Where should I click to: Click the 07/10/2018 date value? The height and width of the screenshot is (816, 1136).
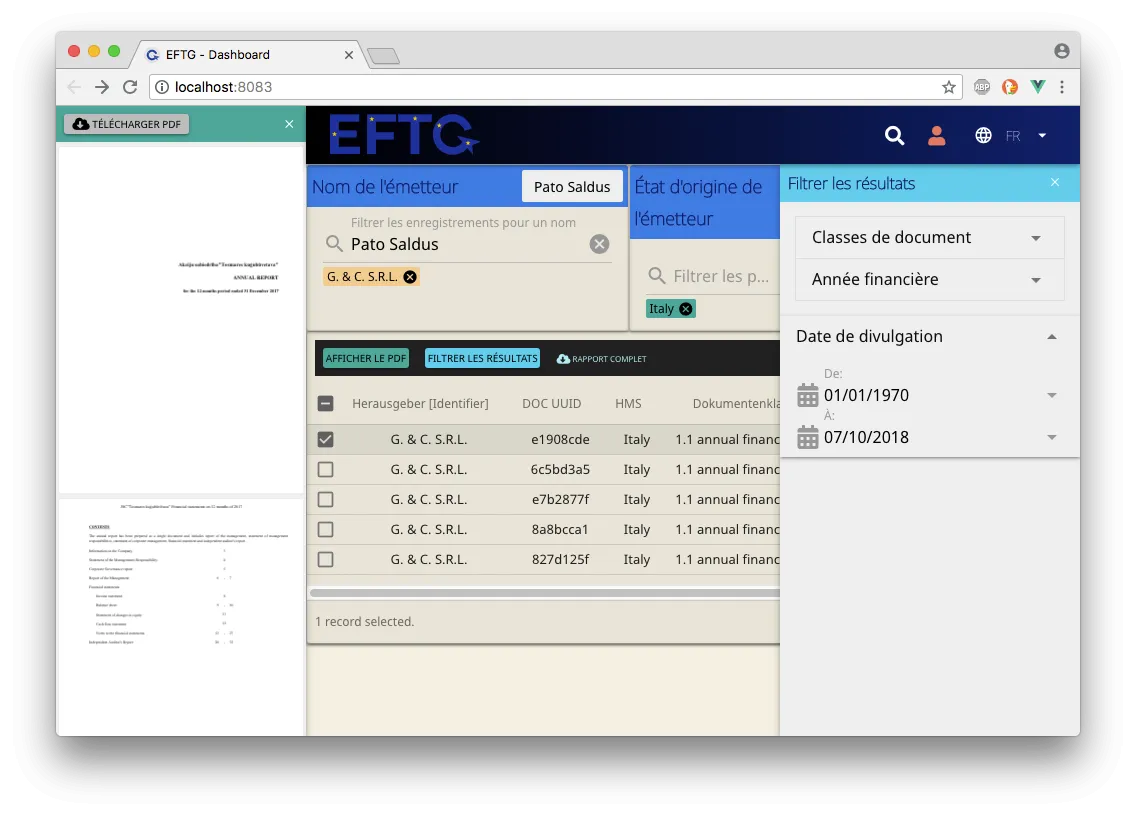coord(866,438)
